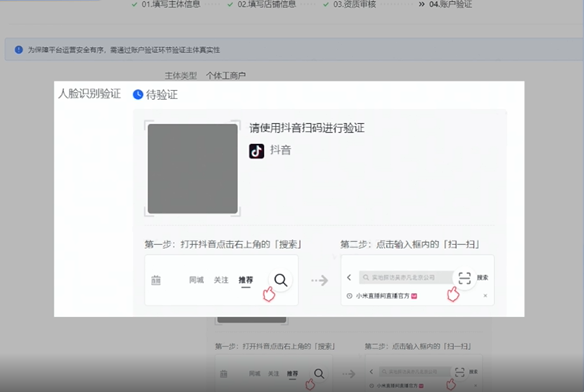The width and height of the screenshot is (584, 392).
Task: Click the blue clock icon beside 待验证
Action: (138, 95)
